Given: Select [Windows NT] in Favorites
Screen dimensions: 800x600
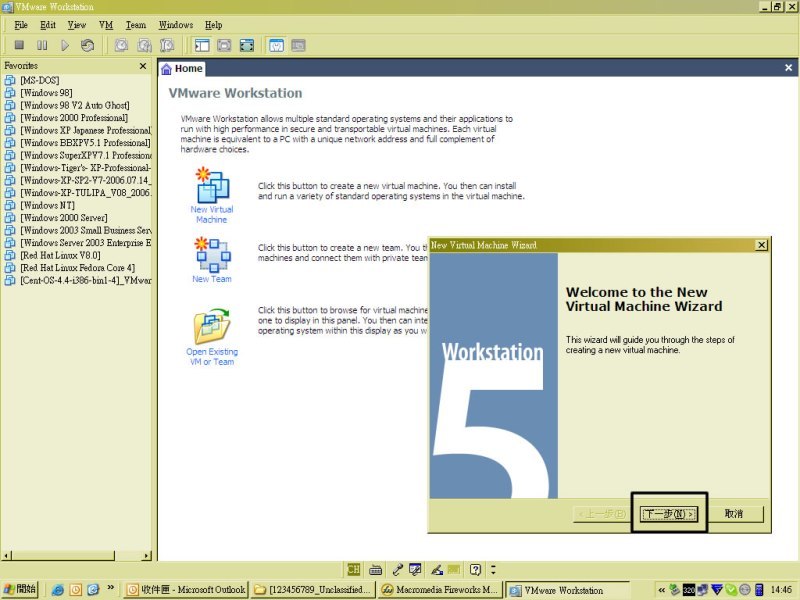Looking at the screenshot, I should click(x=47, y=205).
